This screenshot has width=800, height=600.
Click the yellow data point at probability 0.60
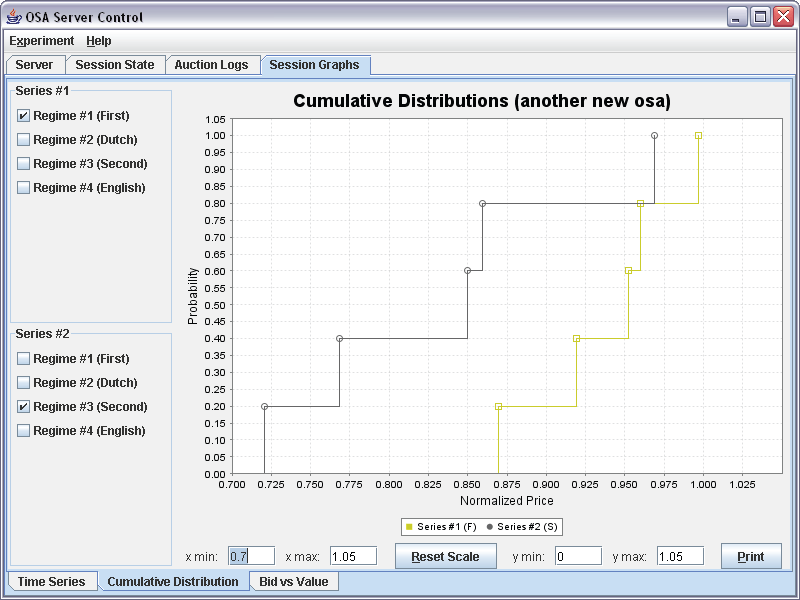(x=629, y=271)
